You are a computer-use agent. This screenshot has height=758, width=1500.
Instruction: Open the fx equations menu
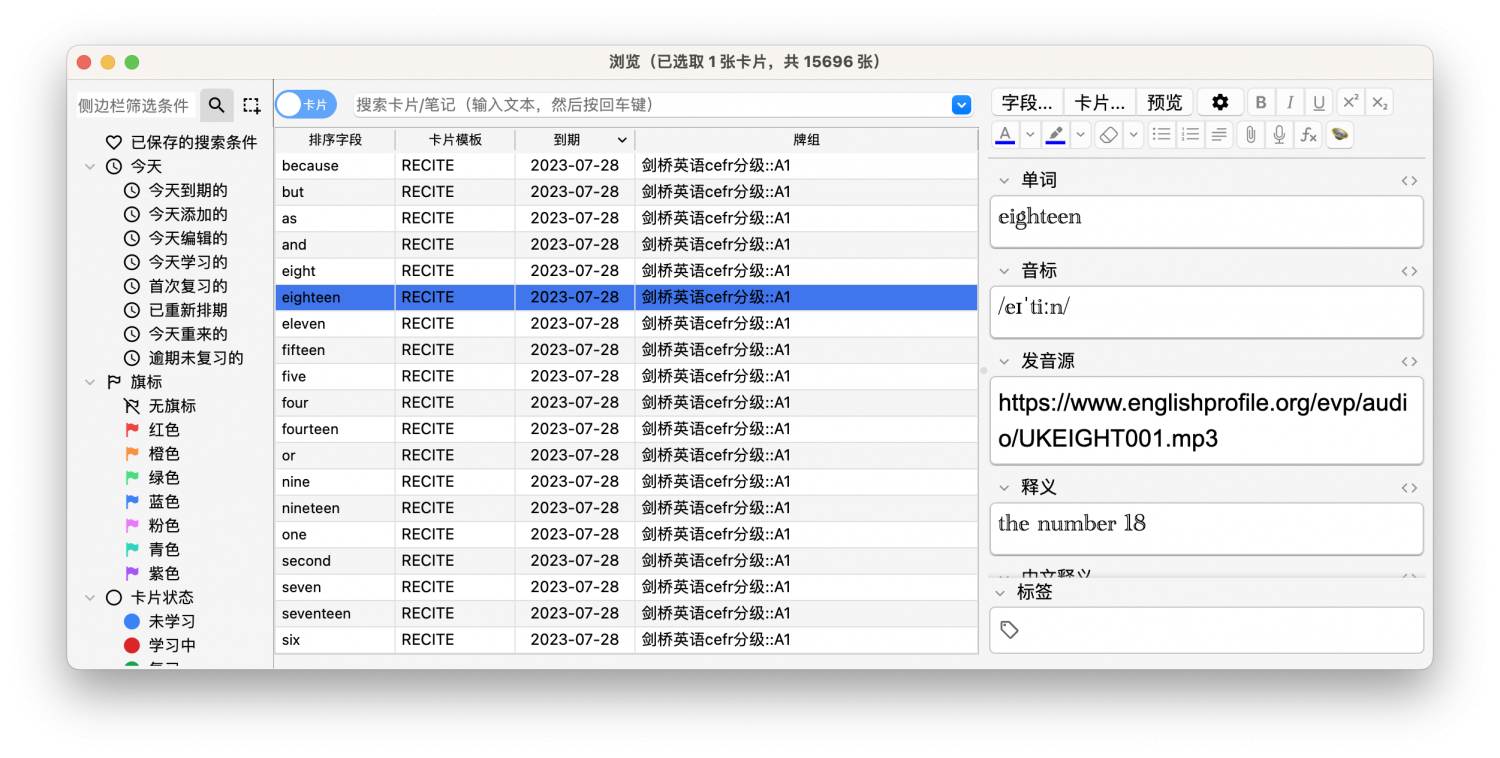(x=1308, y=134)
